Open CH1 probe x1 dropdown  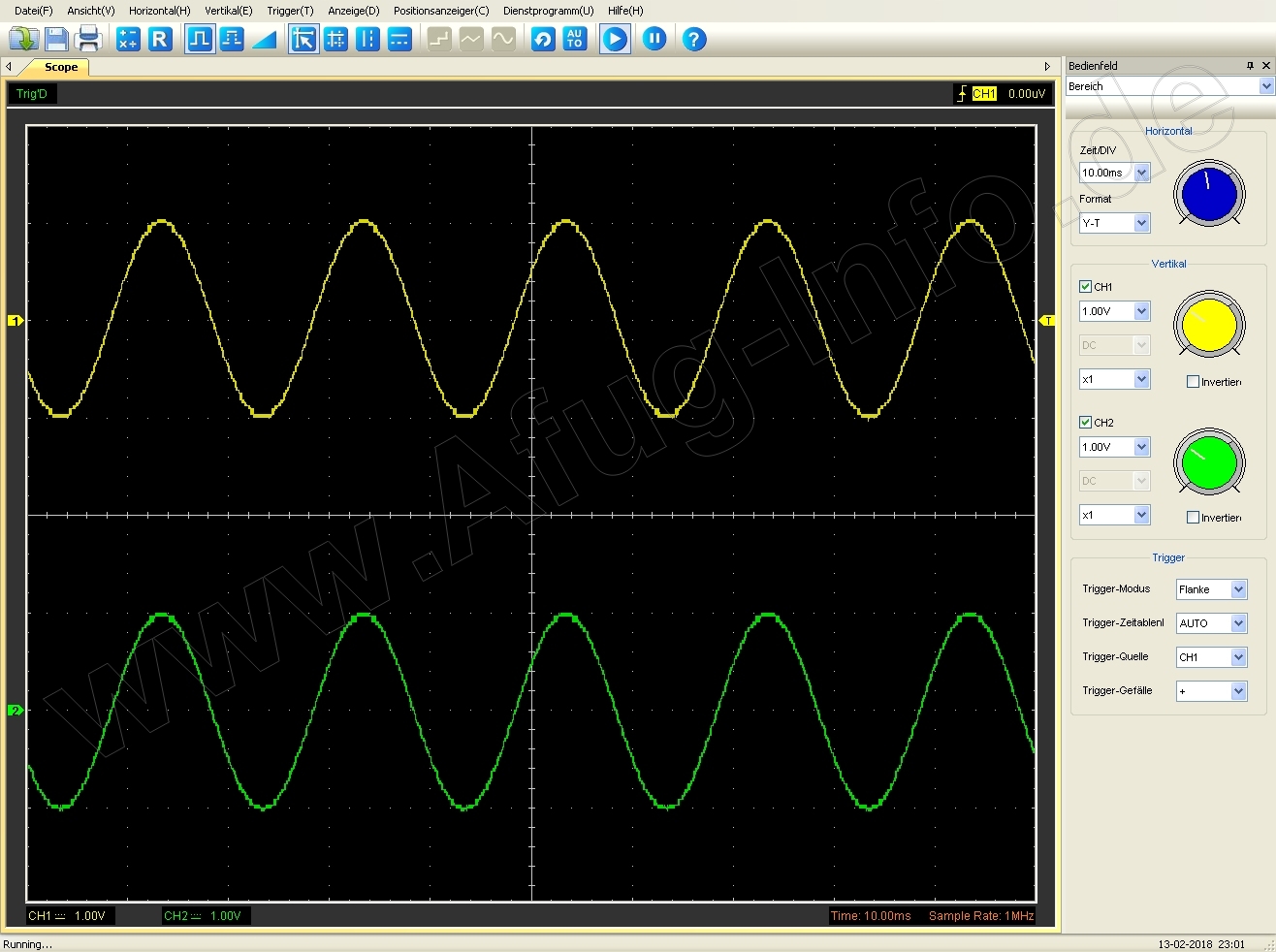point(1114,379)
